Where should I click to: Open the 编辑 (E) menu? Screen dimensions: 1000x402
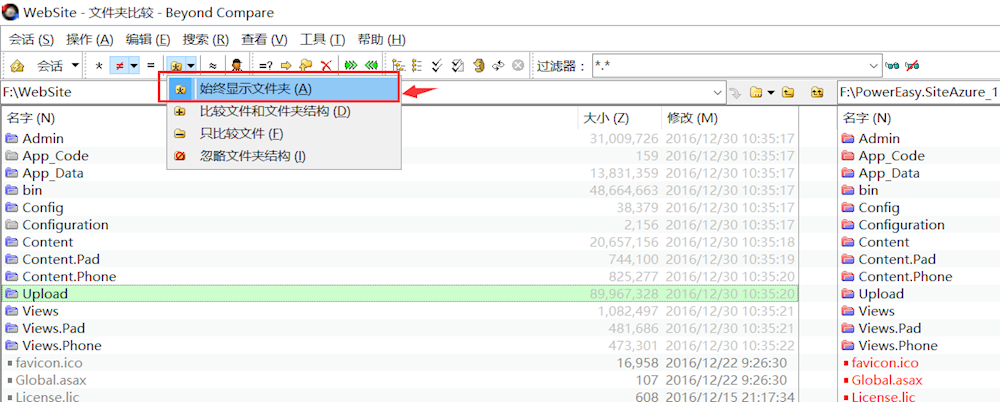[x=148, y=40]
